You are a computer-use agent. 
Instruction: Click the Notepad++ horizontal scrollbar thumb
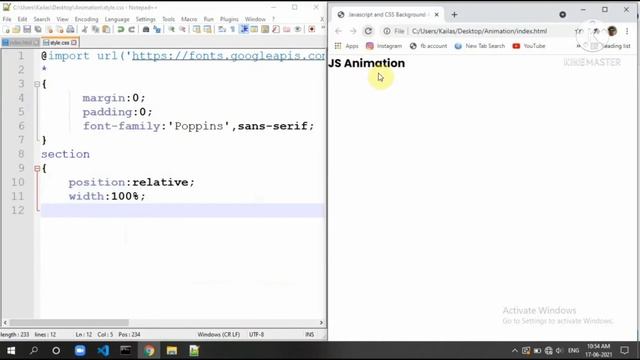[69, 322]
